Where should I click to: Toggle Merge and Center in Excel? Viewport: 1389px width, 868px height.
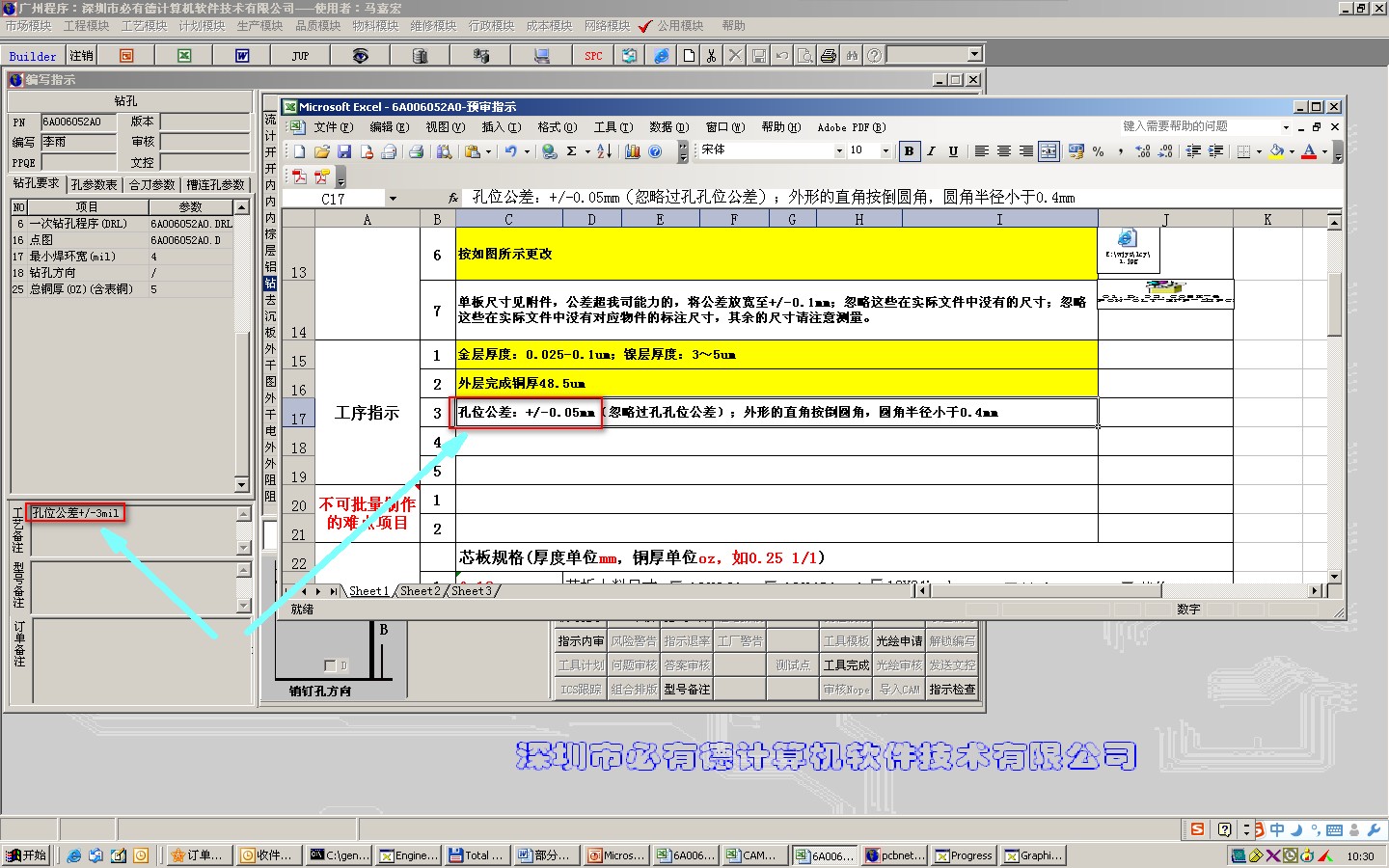[x=1049, y=151]
